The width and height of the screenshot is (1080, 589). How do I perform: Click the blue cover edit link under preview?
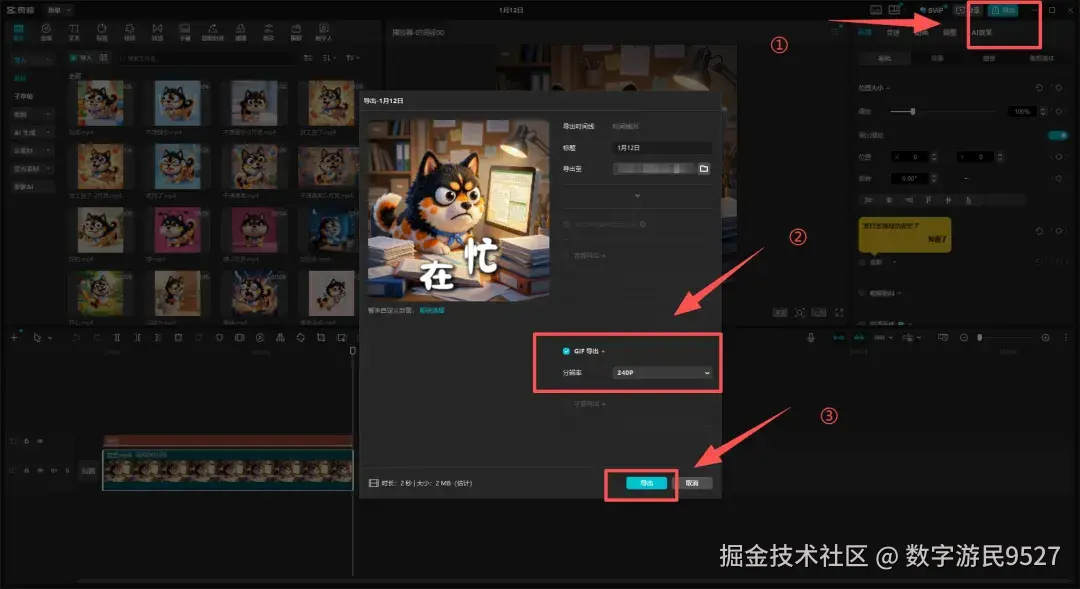tap(432, 311)
